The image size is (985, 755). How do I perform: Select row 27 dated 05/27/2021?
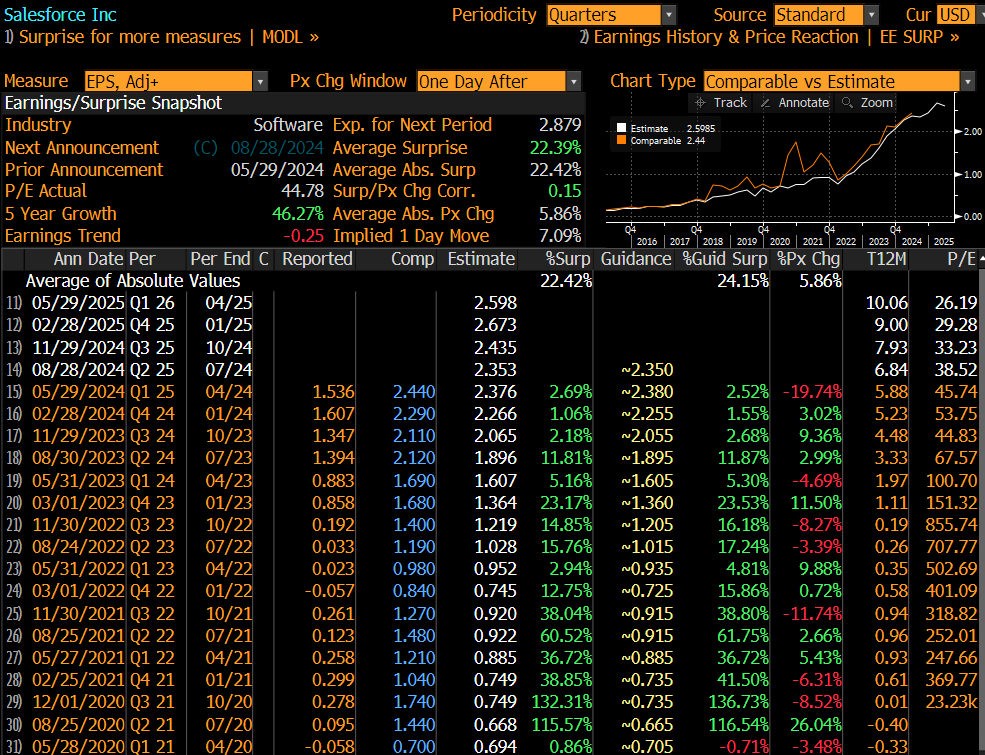(492, 658)
